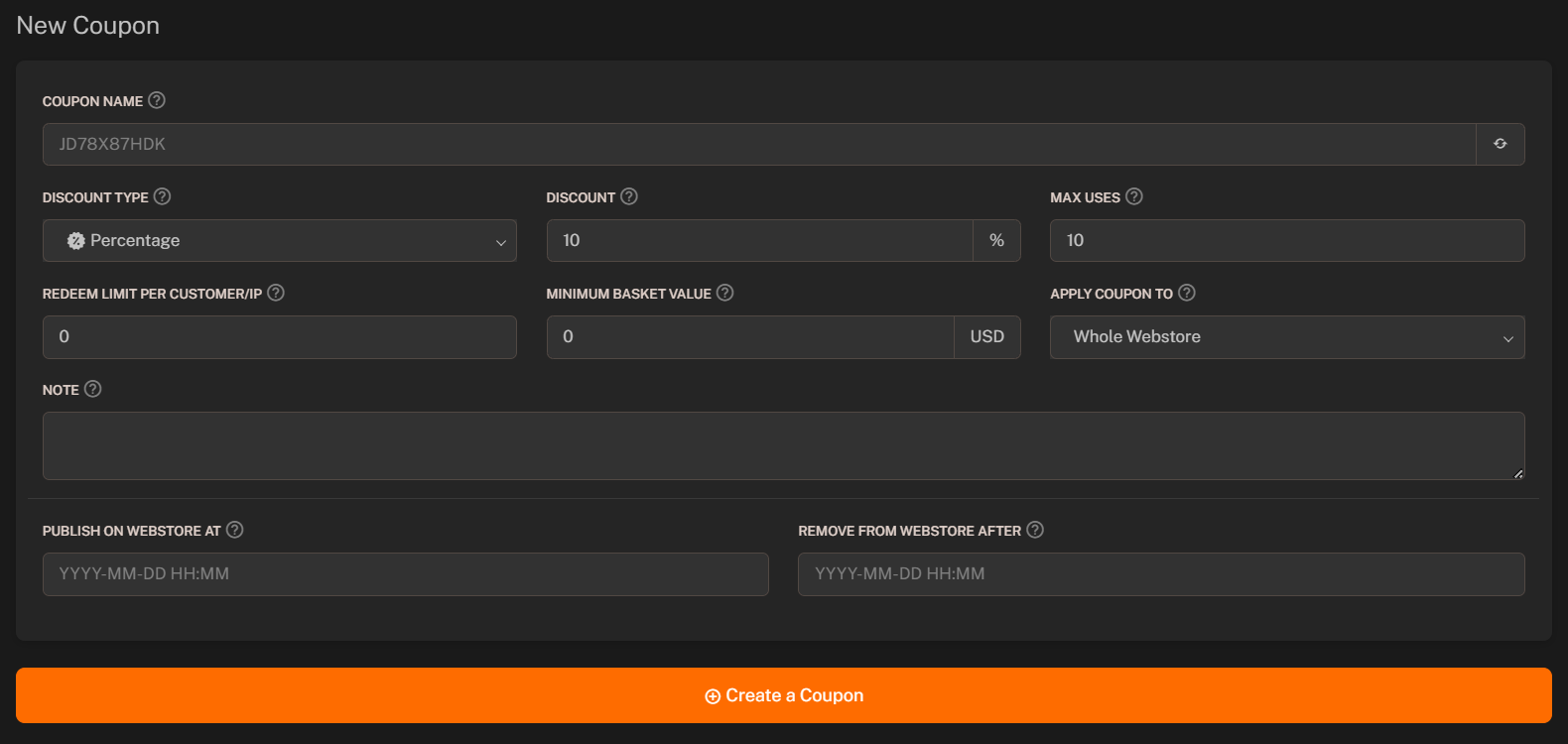
Task: Click the % unit addon
Action: [x=996, y=240]
